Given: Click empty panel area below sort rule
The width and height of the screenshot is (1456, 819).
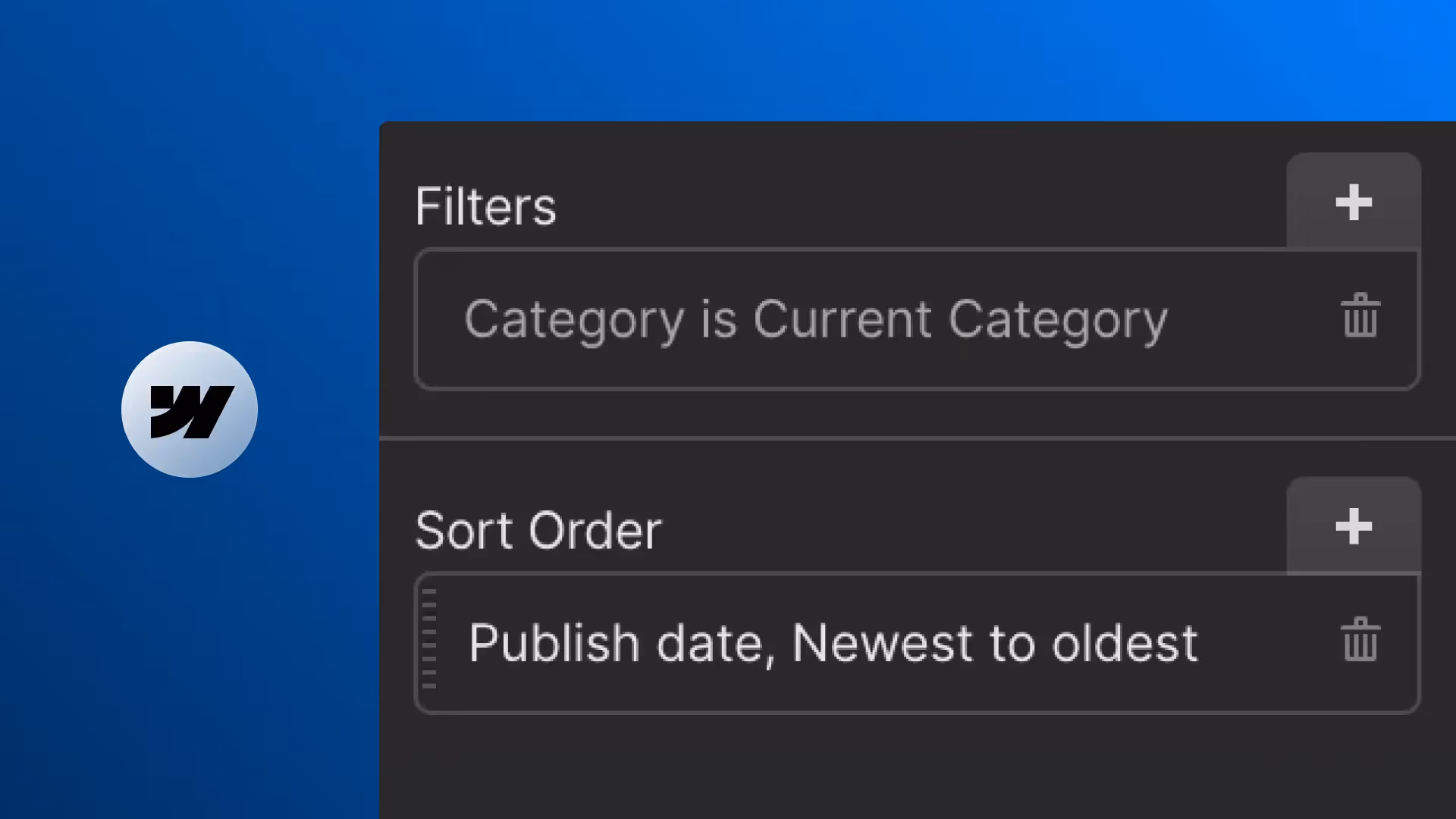Looking at the screenshot, I should 910,766.
